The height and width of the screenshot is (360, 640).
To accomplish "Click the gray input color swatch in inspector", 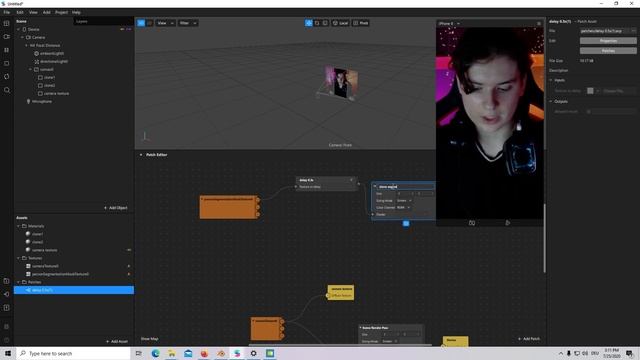I will pyautogui.click(x=590, y=91).
